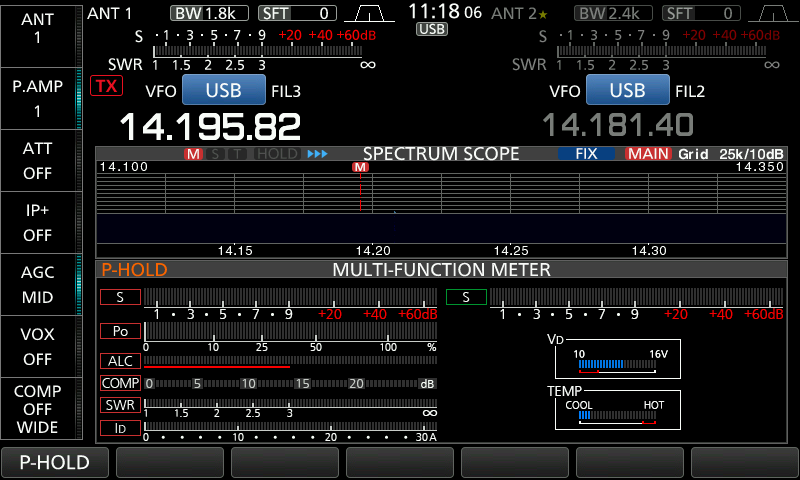800x480 pixels.
Task: Open the AGC MID setting selector
Action: [x=38, y=284]
